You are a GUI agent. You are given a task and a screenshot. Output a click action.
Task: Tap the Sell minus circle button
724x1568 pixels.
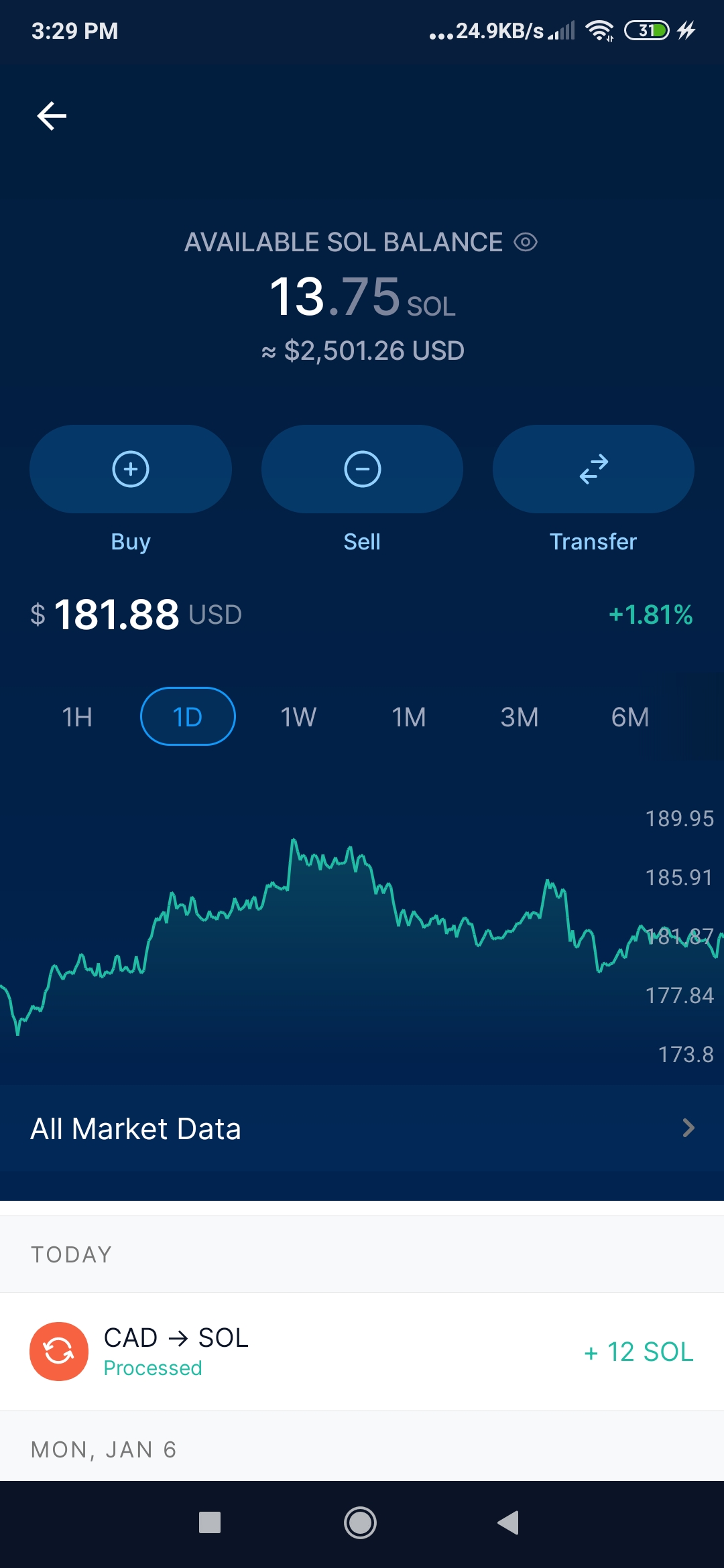362,469
